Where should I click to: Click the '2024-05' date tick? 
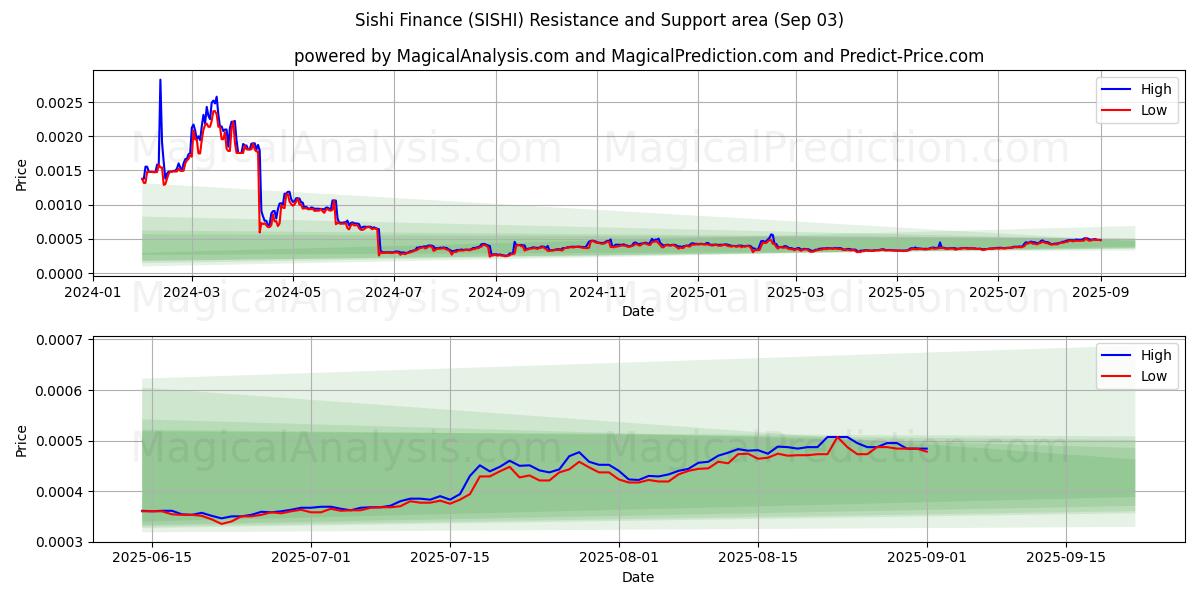pyautogui.click(x=293, y=292)
